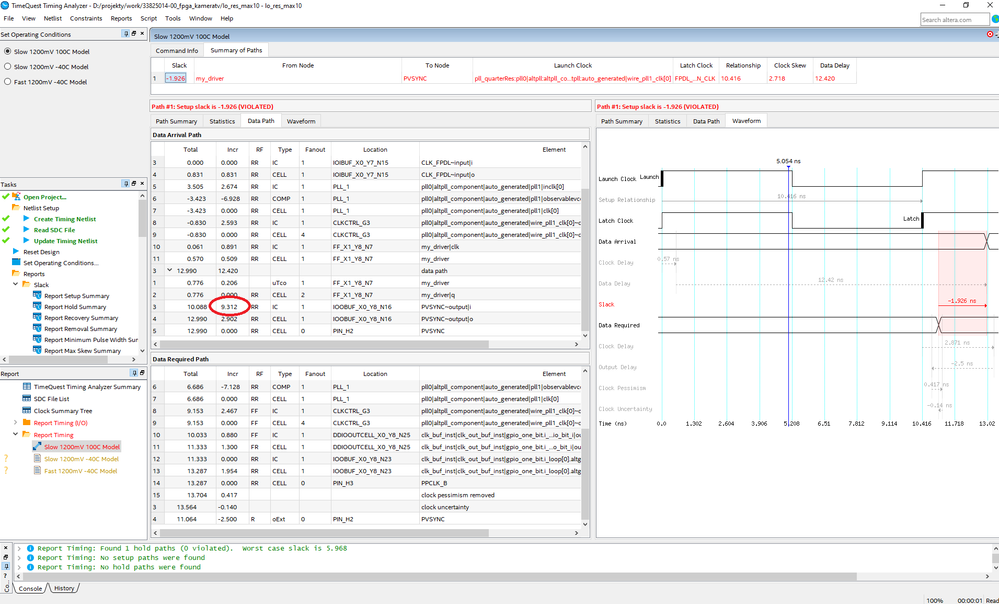Select Slow 1200mV 100C Model radio button
The width and height of the screenshot is (999, 604).
point(8,51)
